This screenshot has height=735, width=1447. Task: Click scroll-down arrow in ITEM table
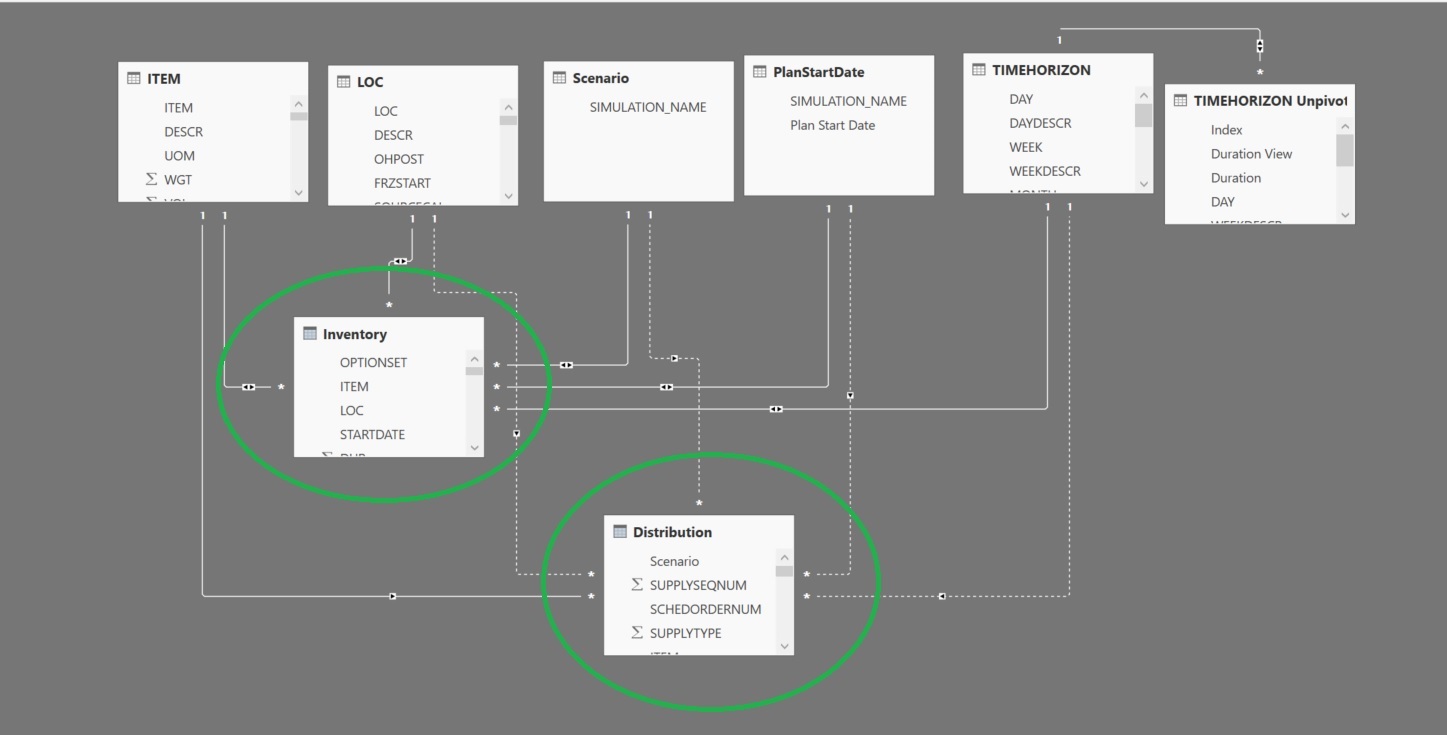[299, 192]
